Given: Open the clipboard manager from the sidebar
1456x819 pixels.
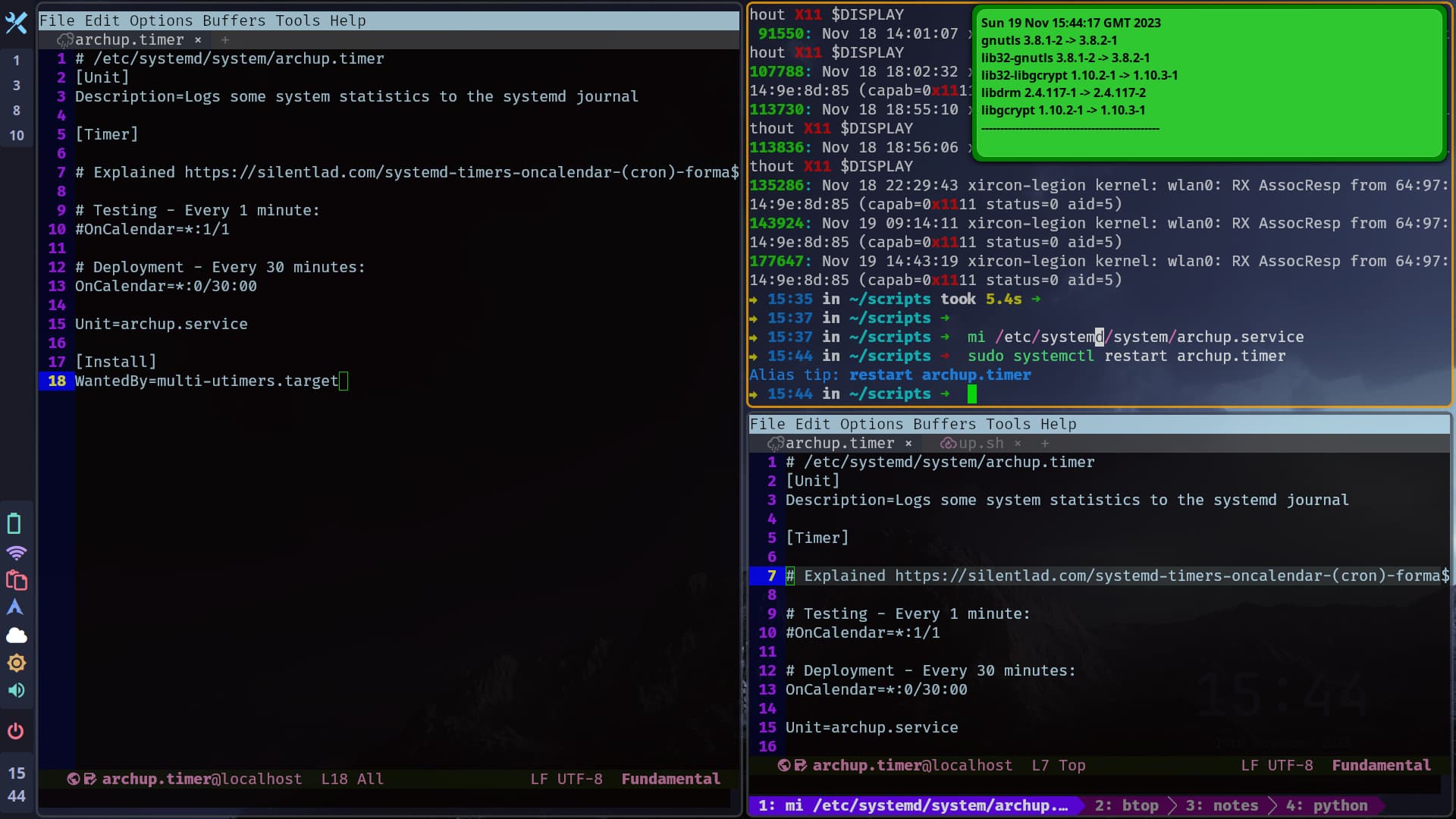Looking at the screenshot, I should (x=16, y=580).
